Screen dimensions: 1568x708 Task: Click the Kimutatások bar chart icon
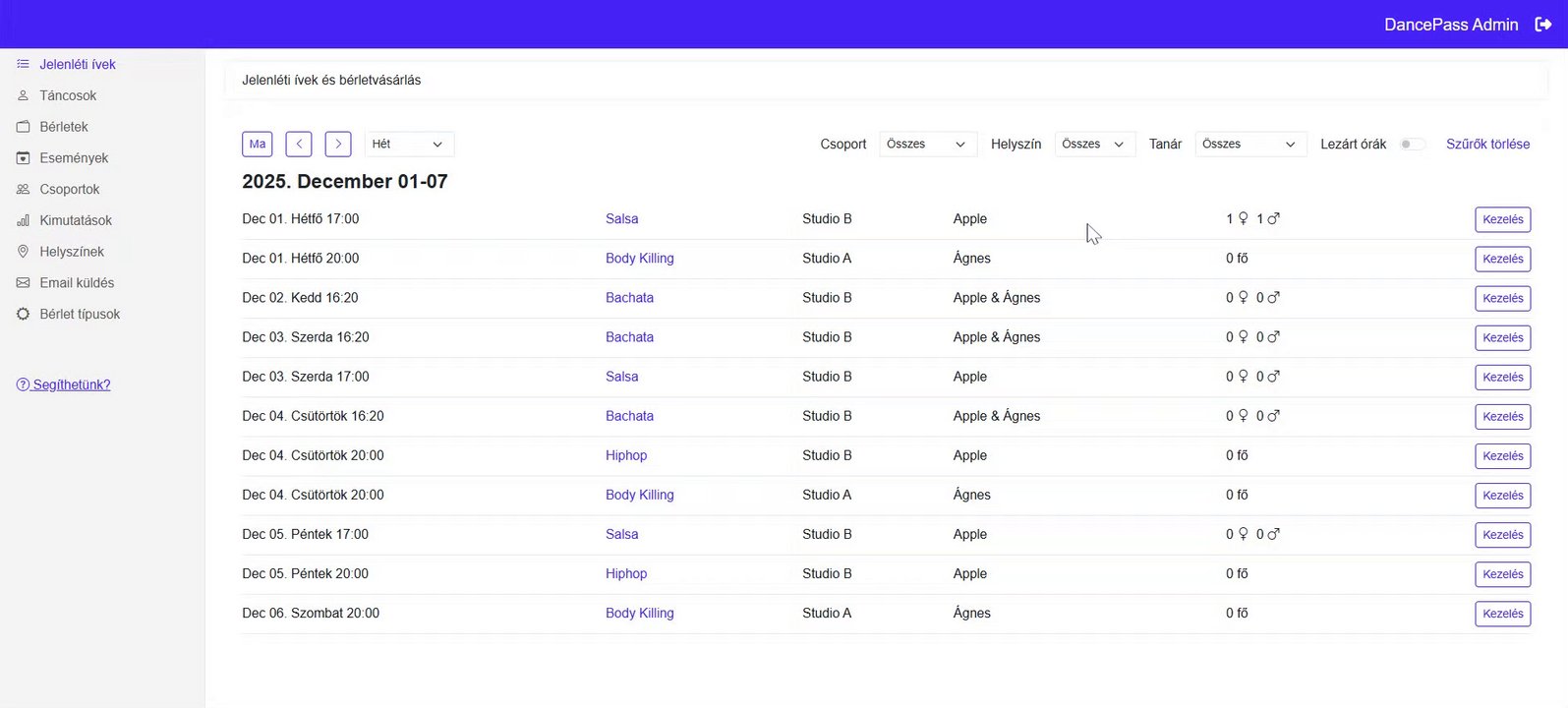[x=24, y=220]
